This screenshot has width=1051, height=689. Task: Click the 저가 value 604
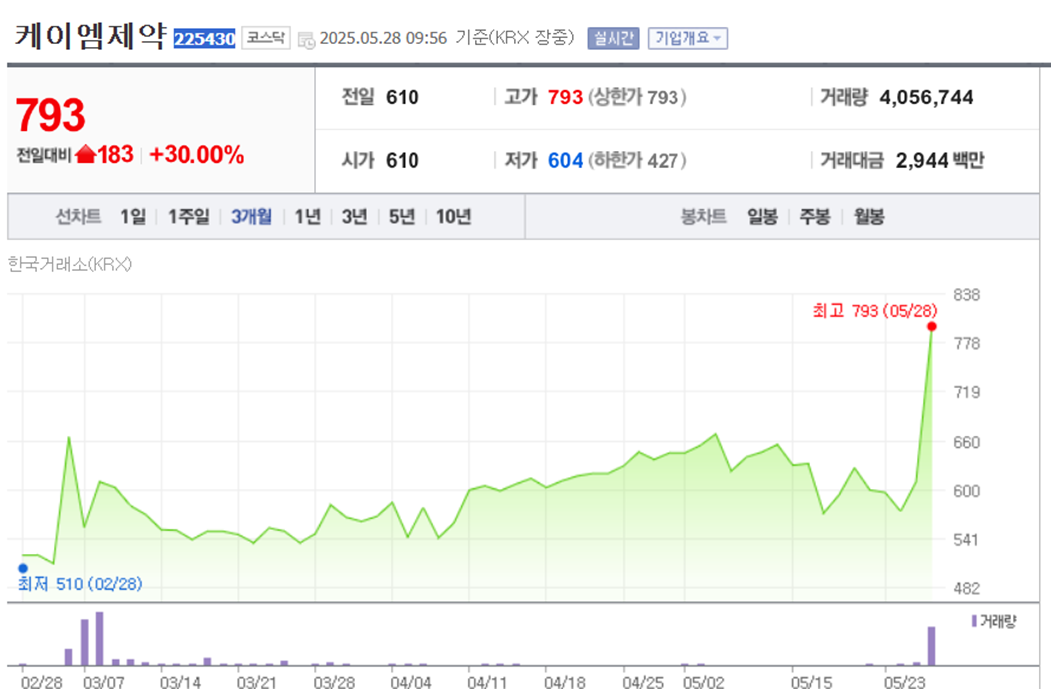pyautogui.click(x=565, y=161)
